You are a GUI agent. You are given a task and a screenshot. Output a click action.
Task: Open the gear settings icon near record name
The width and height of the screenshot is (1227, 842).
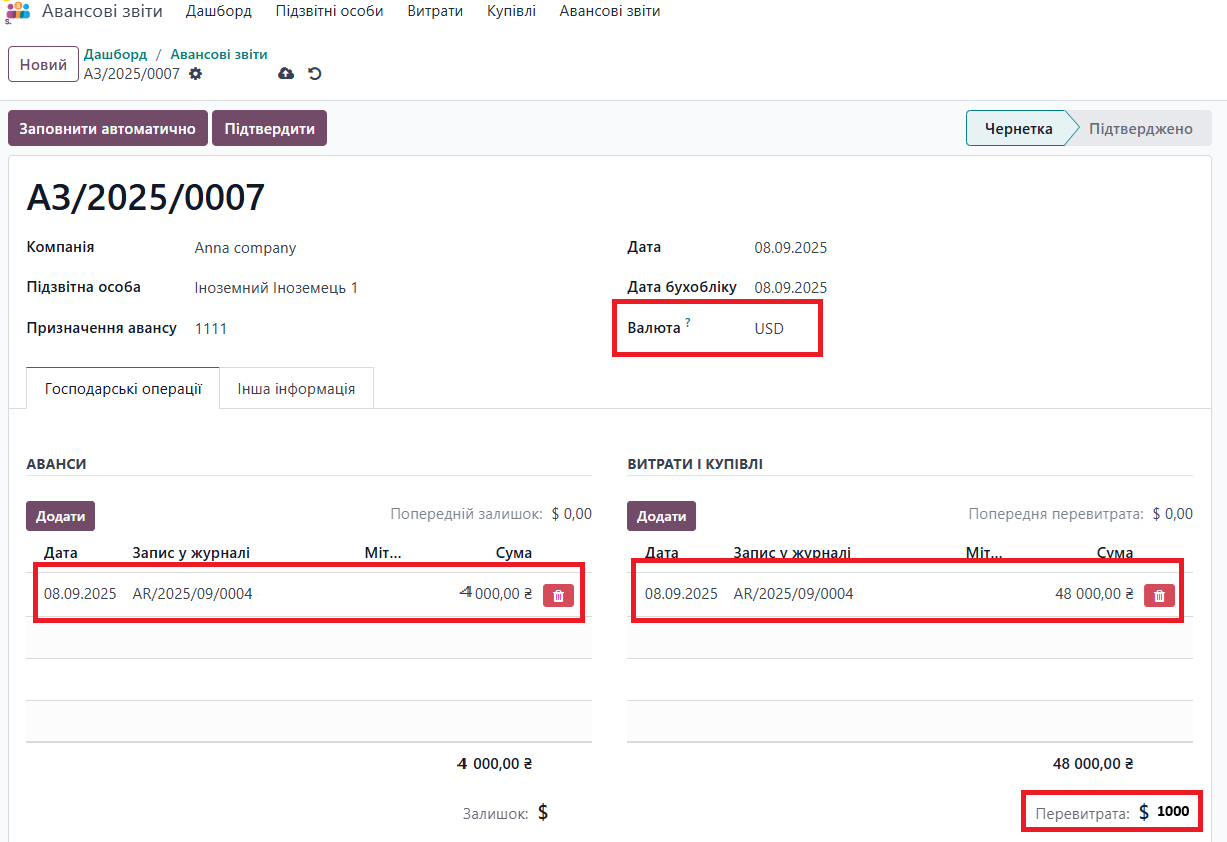[195, 74]
